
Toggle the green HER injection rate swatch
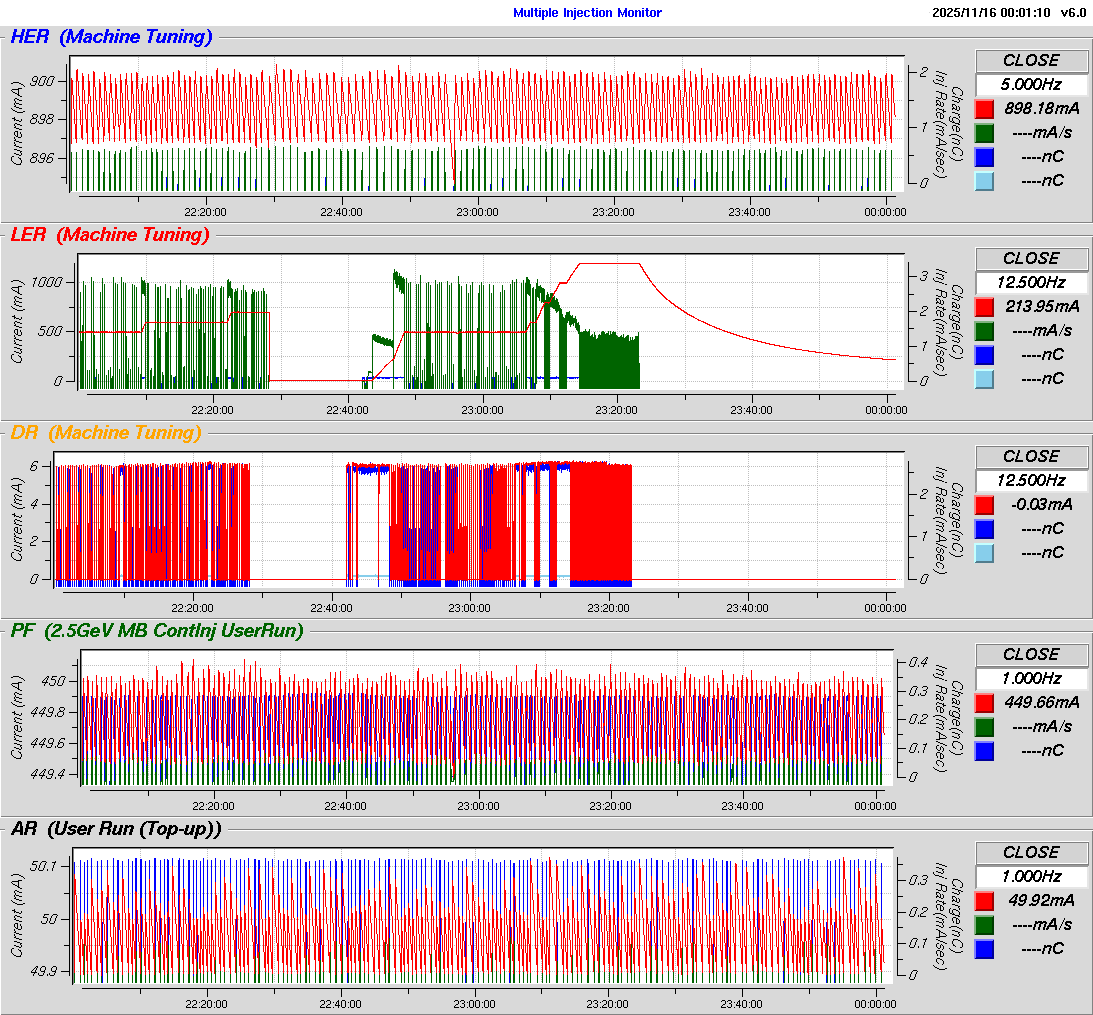pyautogui.click(x=985, y=132)
